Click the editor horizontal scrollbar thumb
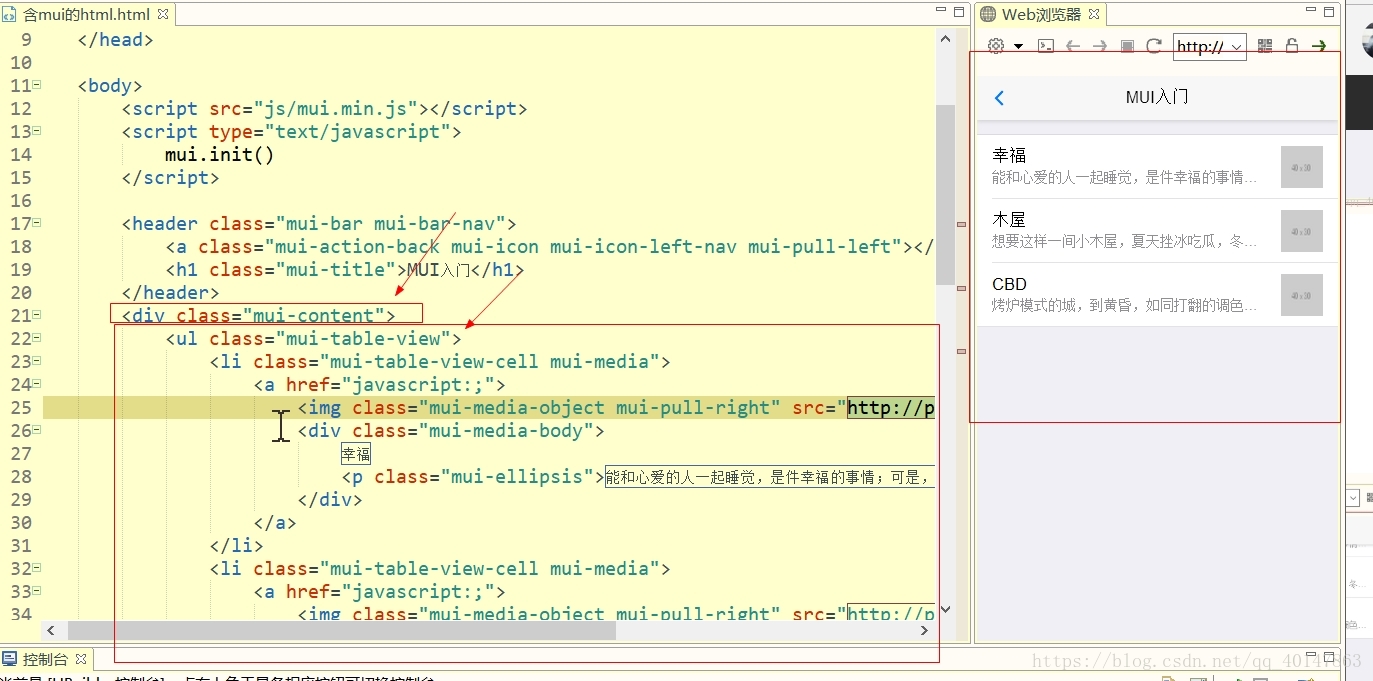1373x681 pixels. click(x=342, y=630)
